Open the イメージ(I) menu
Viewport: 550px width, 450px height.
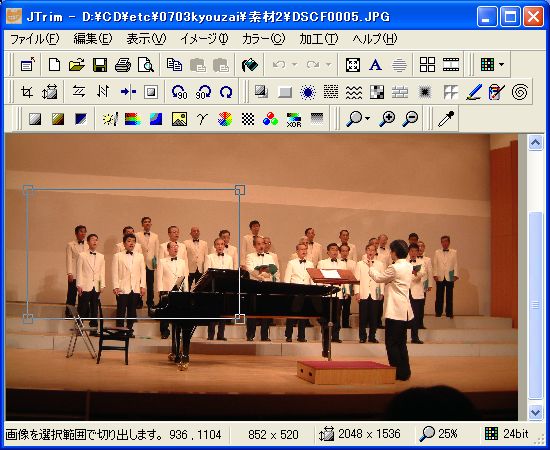204,39
